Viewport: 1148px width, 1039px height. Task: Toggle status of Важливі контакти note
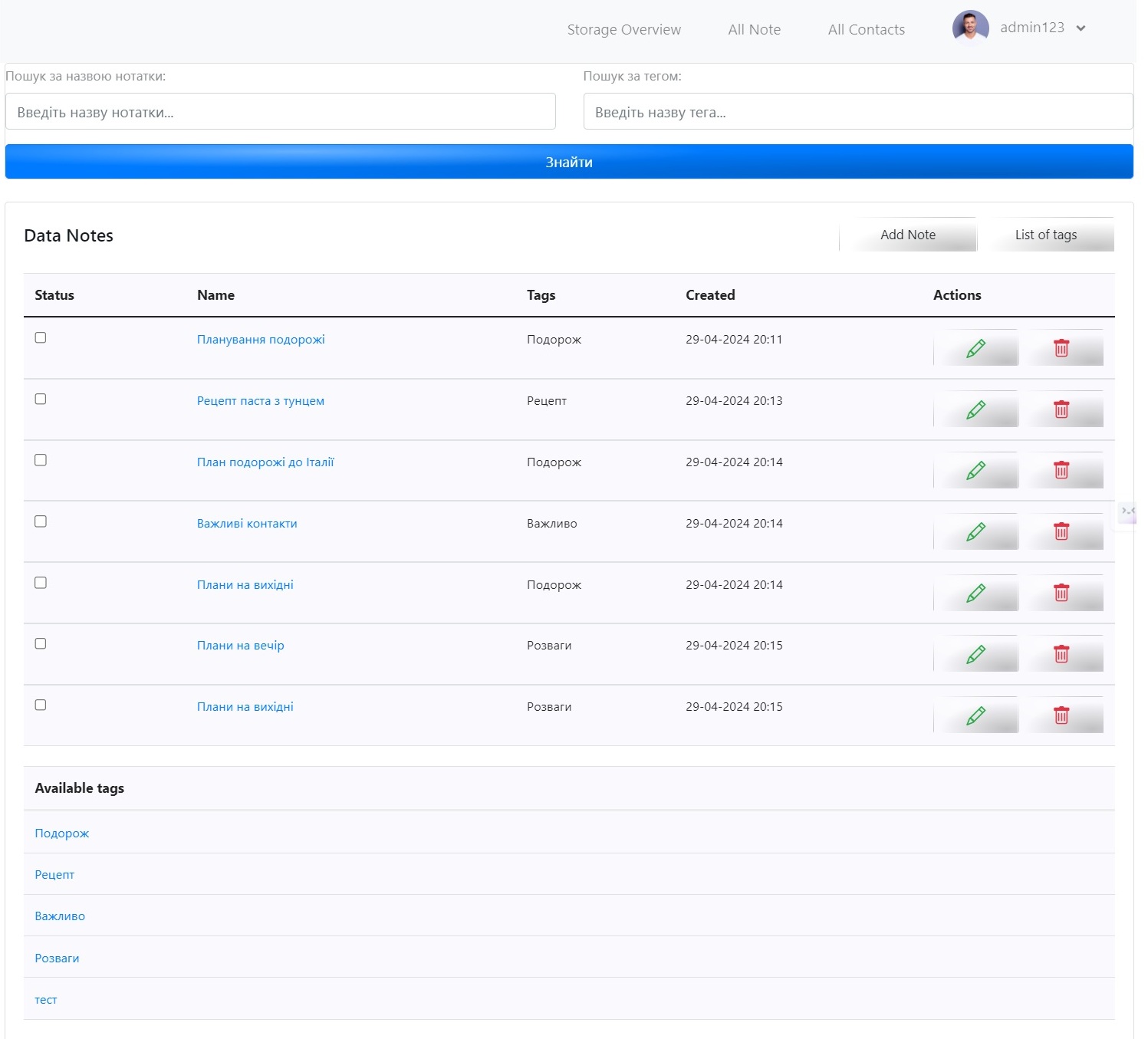[x=41, y=521]
